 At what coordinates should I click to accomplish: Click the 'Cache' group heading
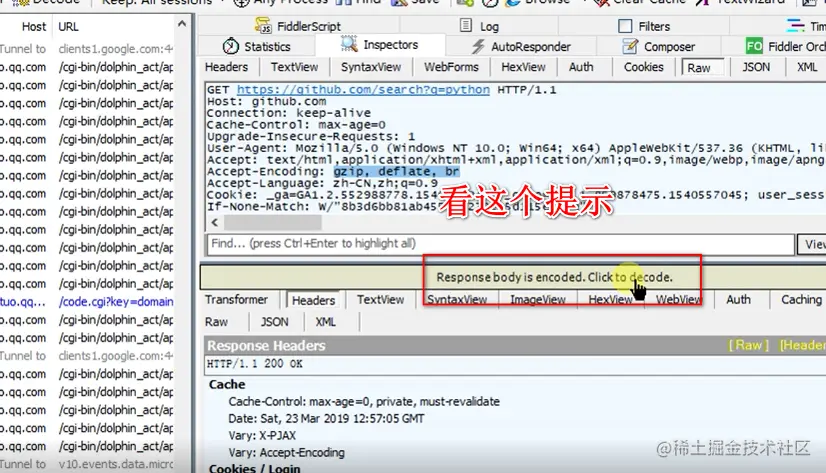pos(227,384)
